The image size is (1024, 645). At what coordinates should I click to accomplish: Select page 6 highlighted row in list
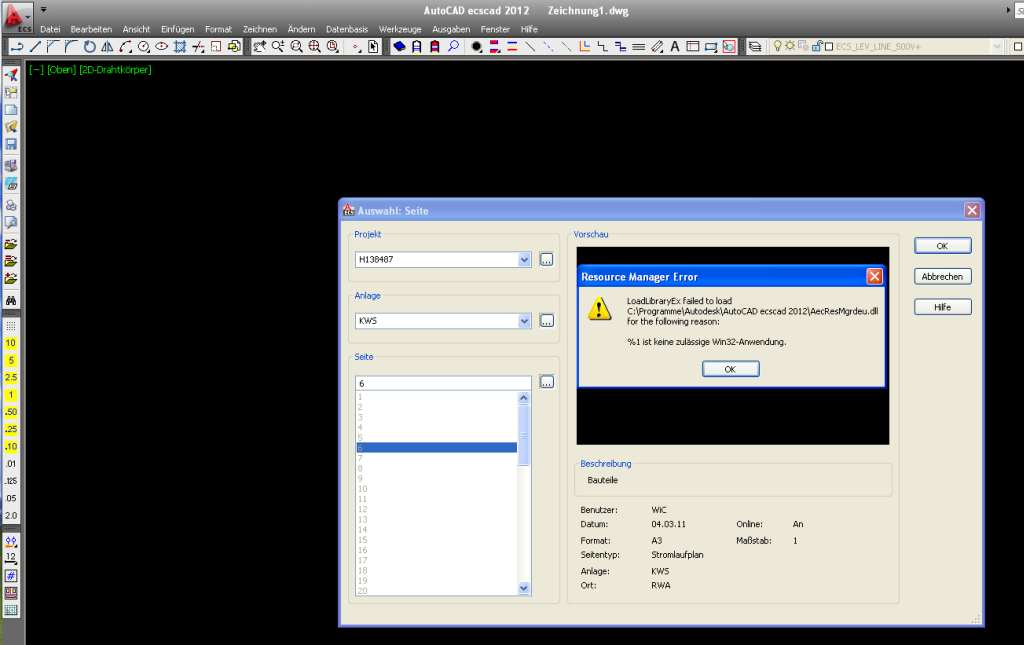click(436, 448)
